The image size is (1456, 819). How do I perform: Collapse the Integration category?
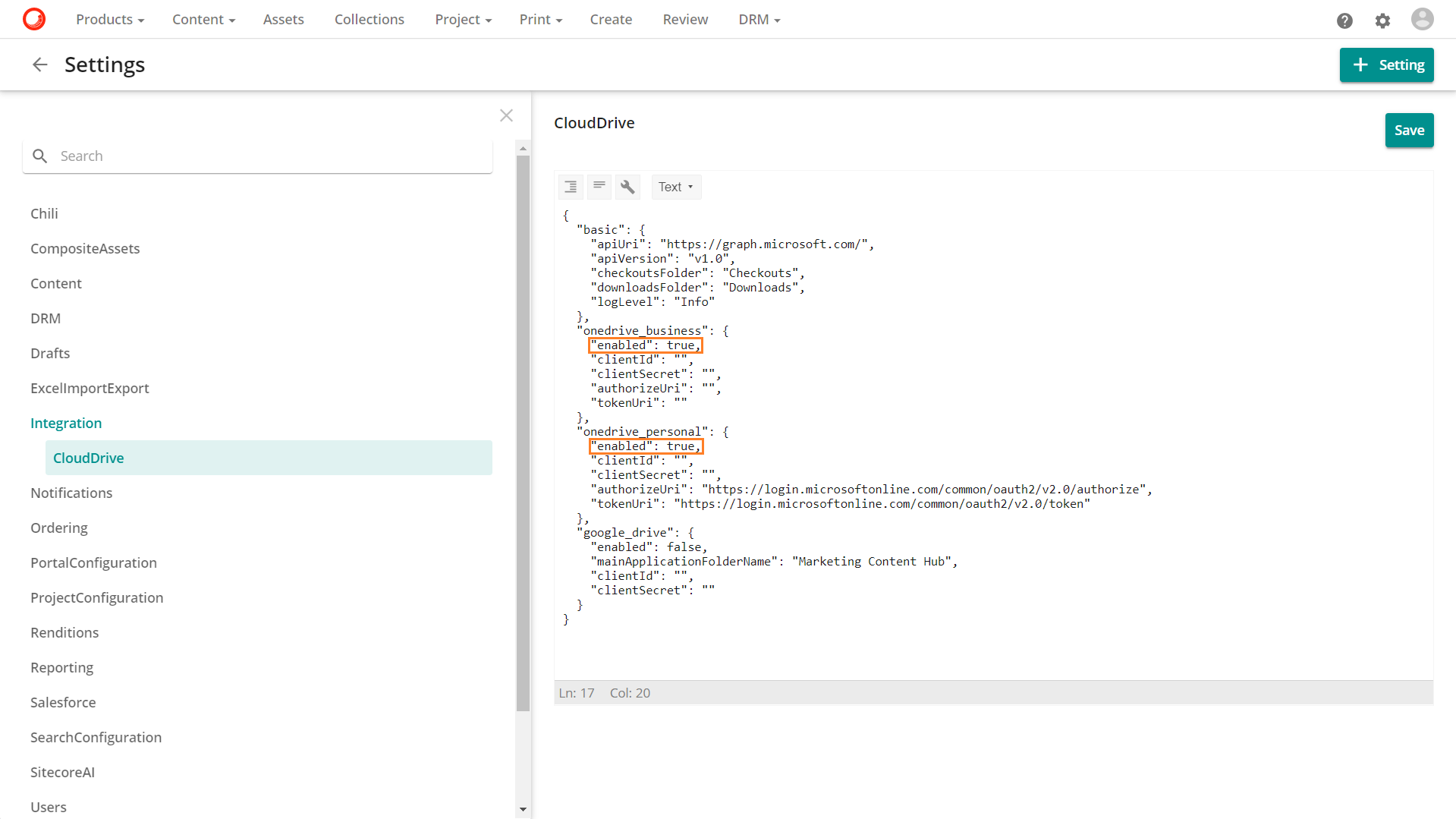(x=66, y=423)
